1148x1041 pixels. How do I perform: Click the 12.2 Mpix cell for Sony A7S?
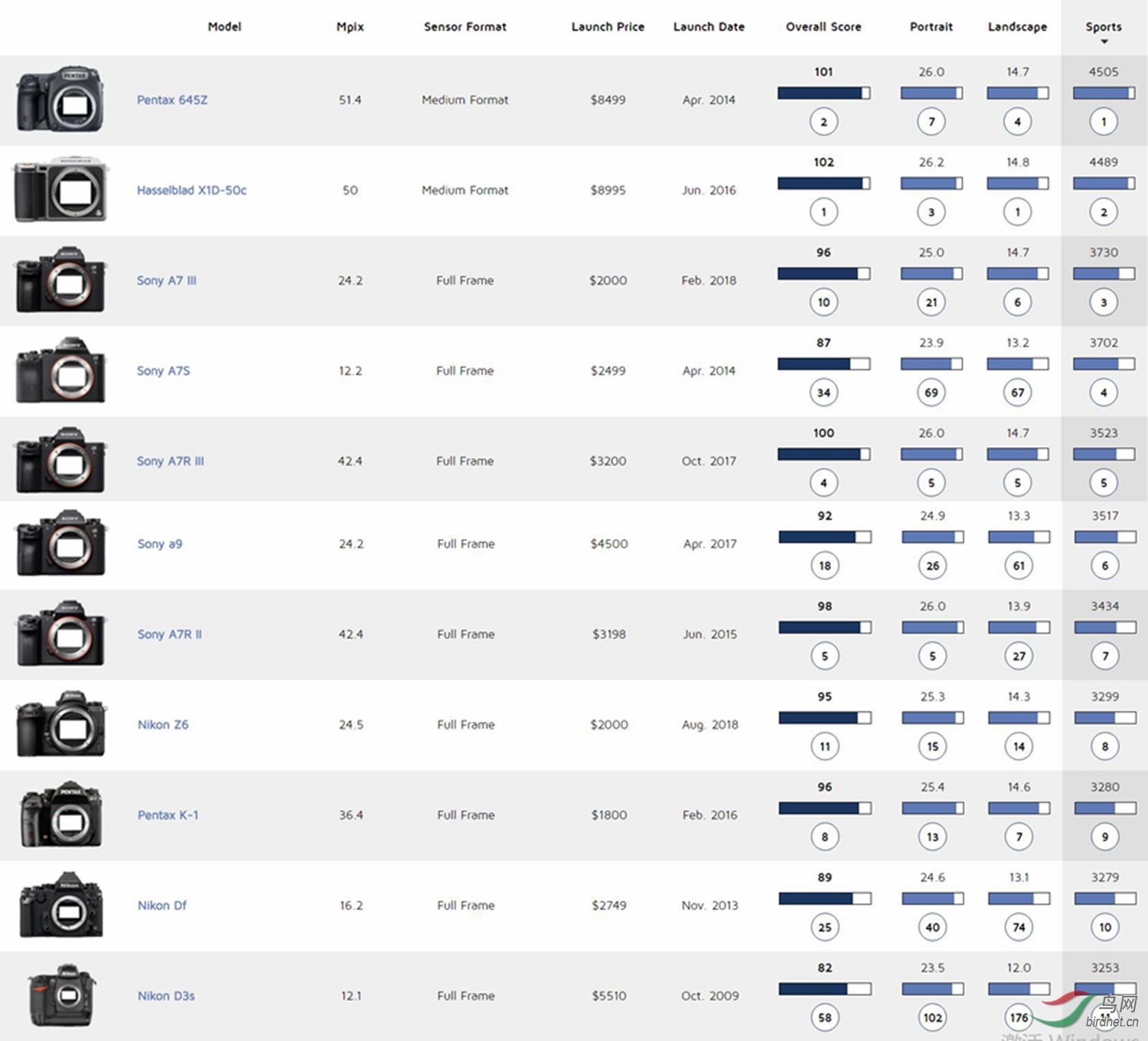pyautogui.click(x=351, y=370)
